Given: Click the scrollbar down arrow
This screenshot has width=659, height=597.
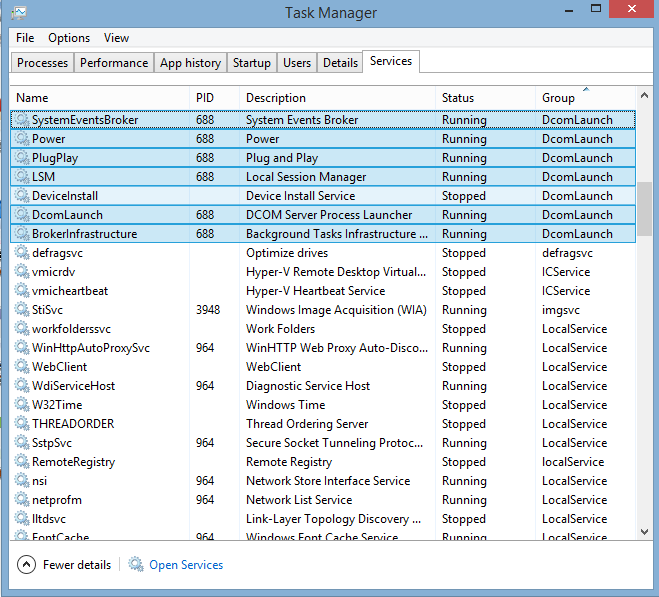Looking at the screenshot, I should [x=644, y=532].
